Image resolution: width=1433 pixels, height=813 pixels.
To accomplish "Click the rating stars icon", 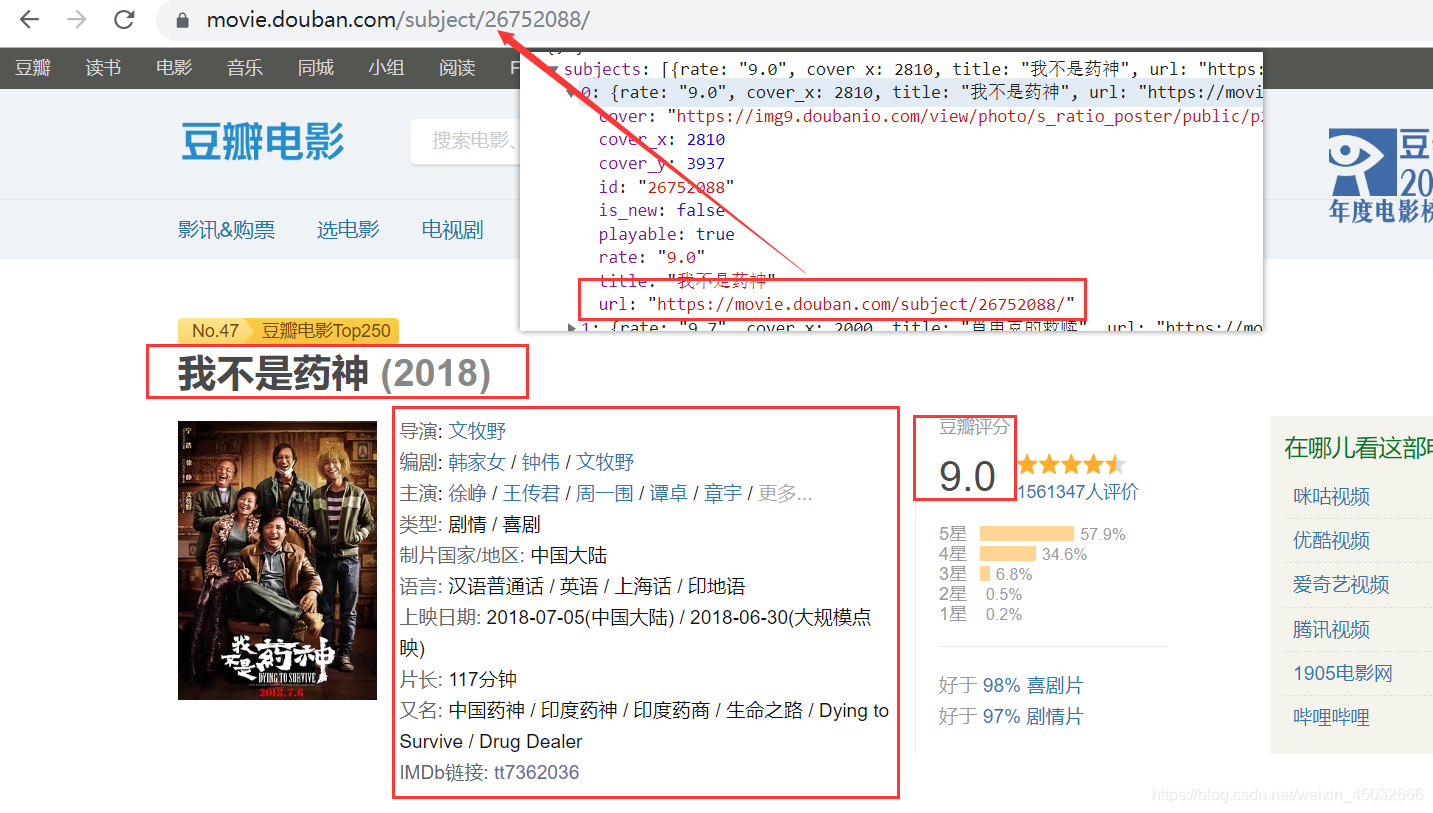I will pos(1071,464).
